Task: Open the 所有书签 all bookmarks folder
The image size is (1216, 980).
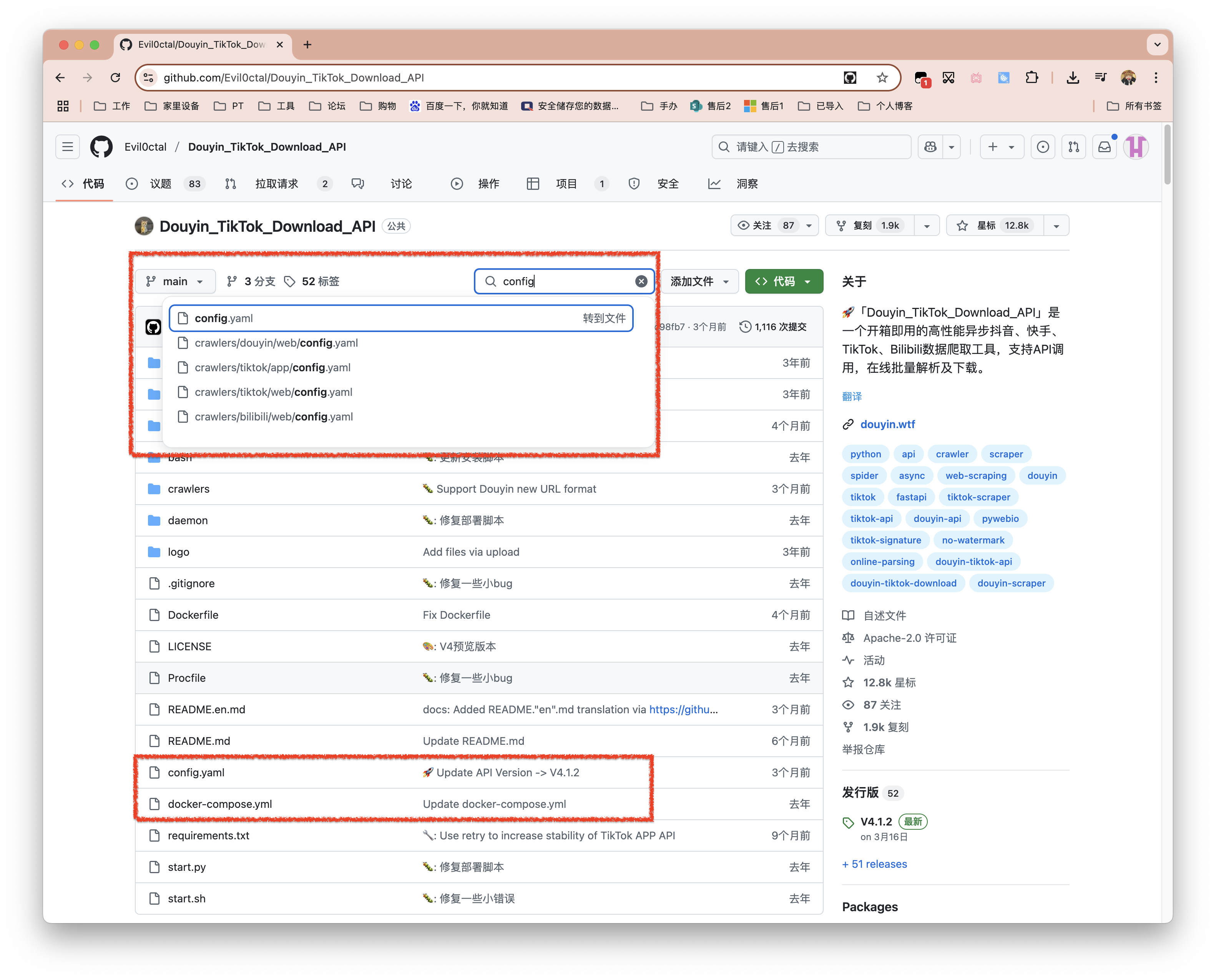Action: point(1134,106)
